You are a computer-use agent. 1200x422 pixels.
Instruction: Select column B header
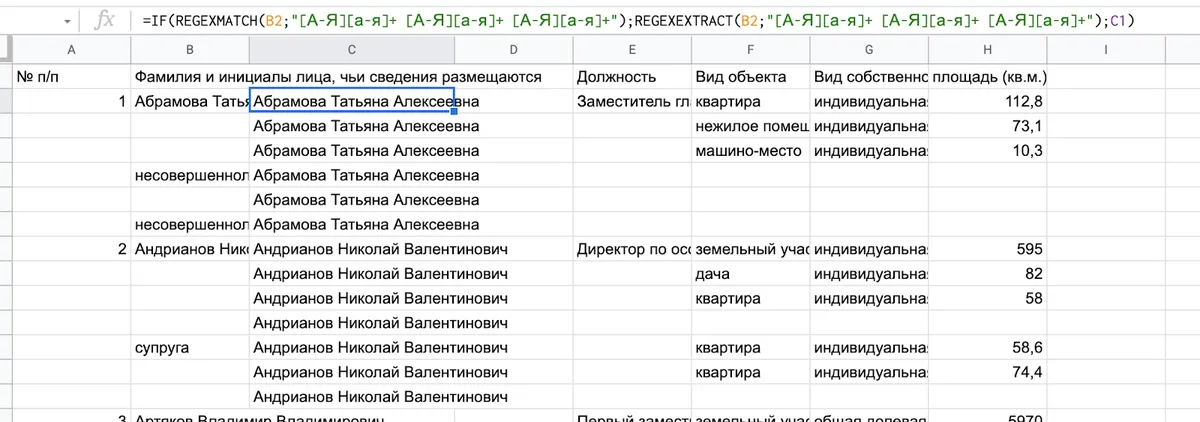point(189,50)
